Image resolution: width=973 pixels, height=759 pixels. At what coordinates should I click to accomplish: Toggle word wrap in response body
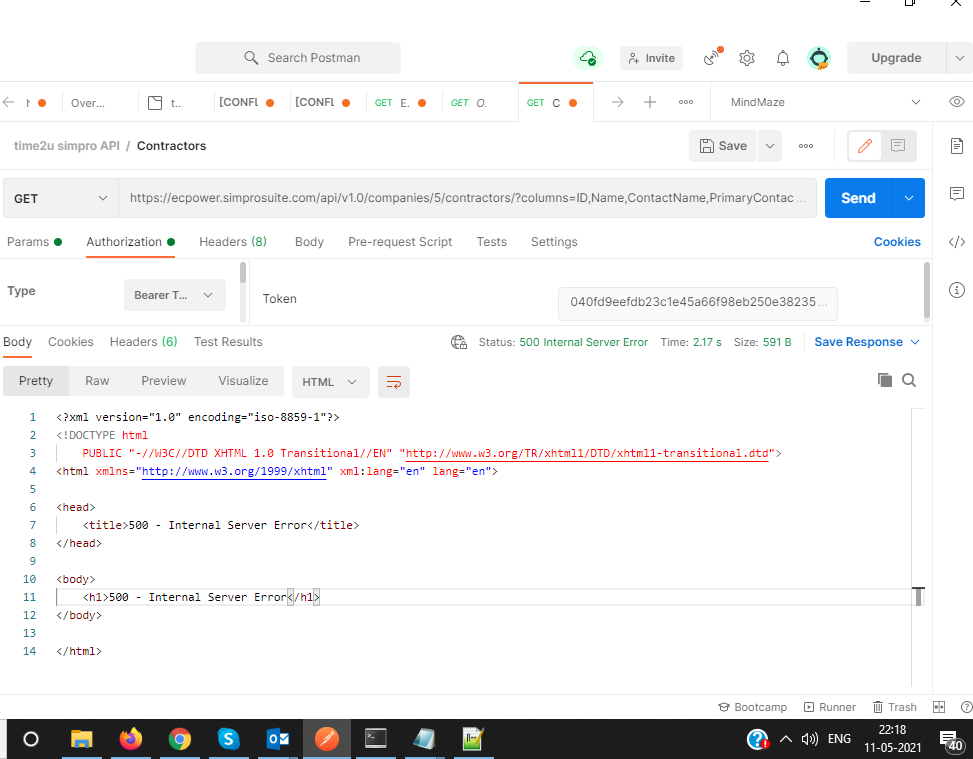tap(394, 382)
